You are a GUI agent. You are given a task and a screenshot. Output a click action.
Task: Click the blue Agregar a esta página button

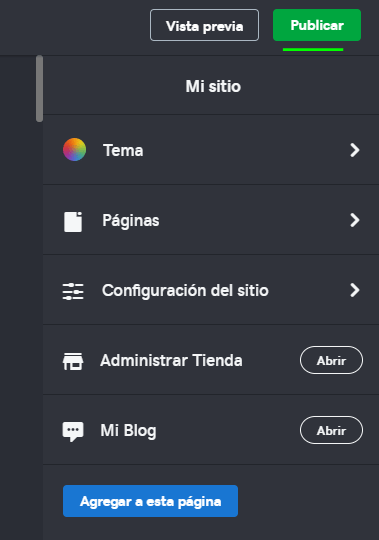click(150, 501)
